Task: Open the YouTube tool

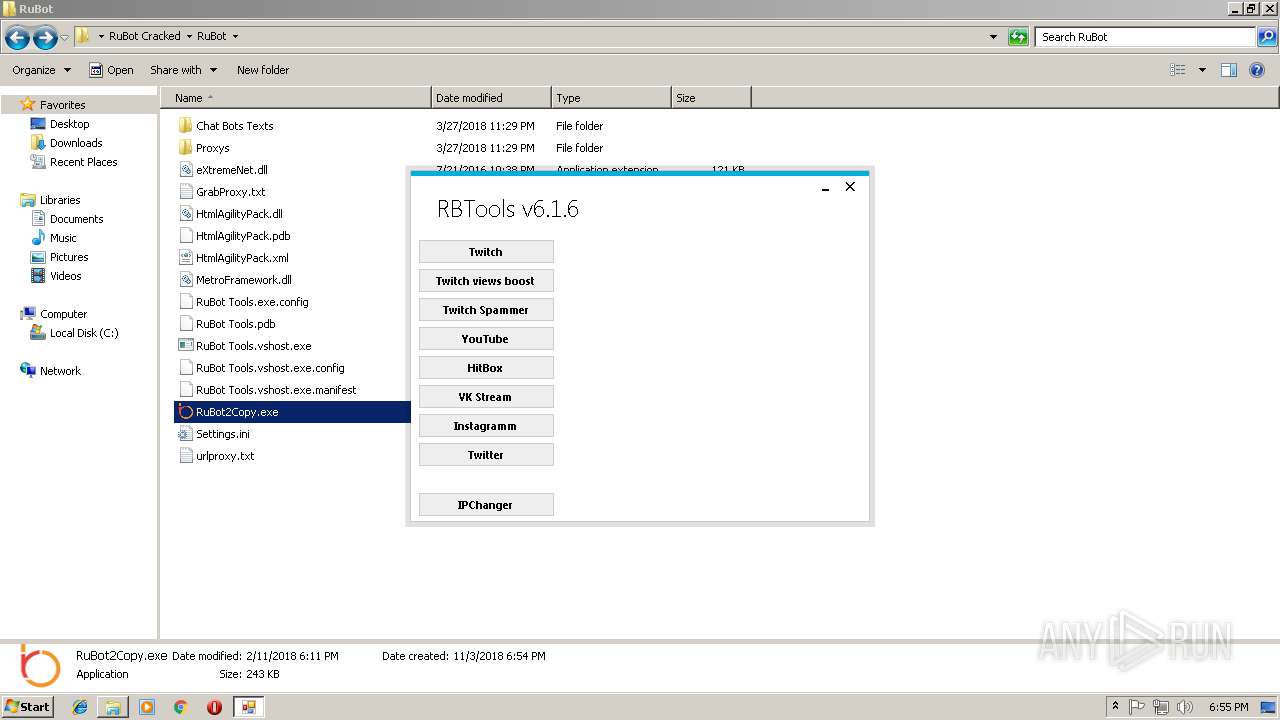Action: [x=485, y=339]
